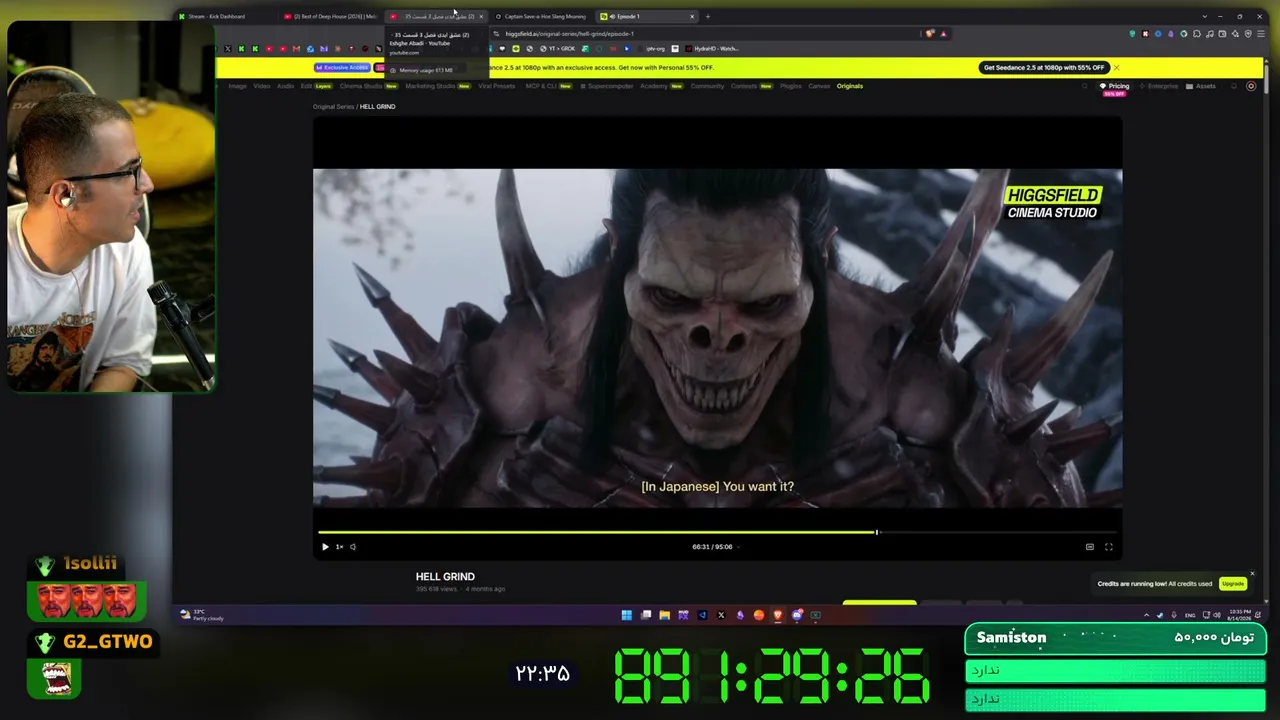Viewport: 1280px width, 720px height.
Task: Click the video frame of Hell Grind
Action: [717, 338]
